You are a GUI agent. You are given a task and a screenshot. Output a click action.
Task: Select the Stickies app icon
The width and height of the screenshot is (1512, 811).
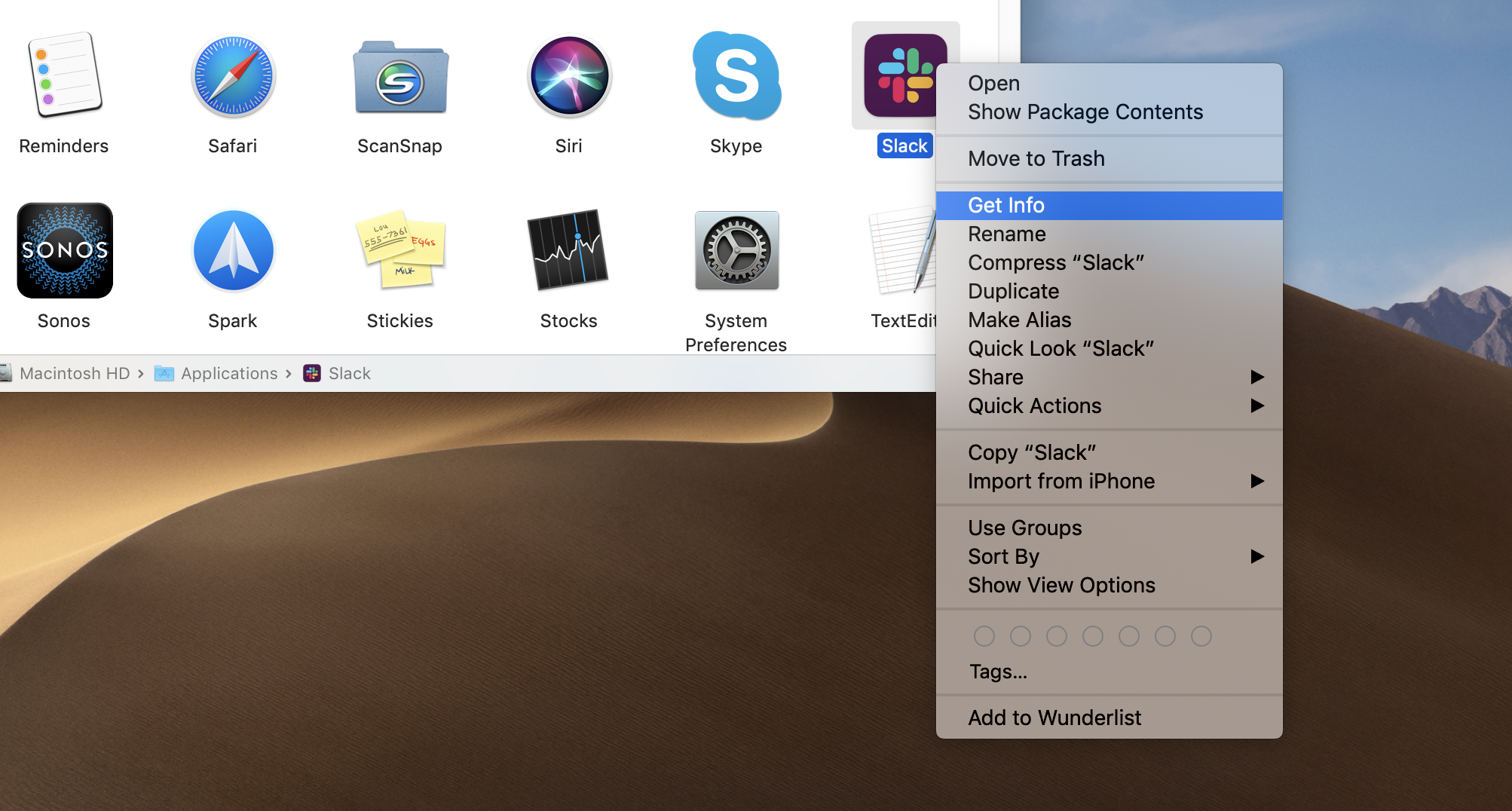click(400, 250)
